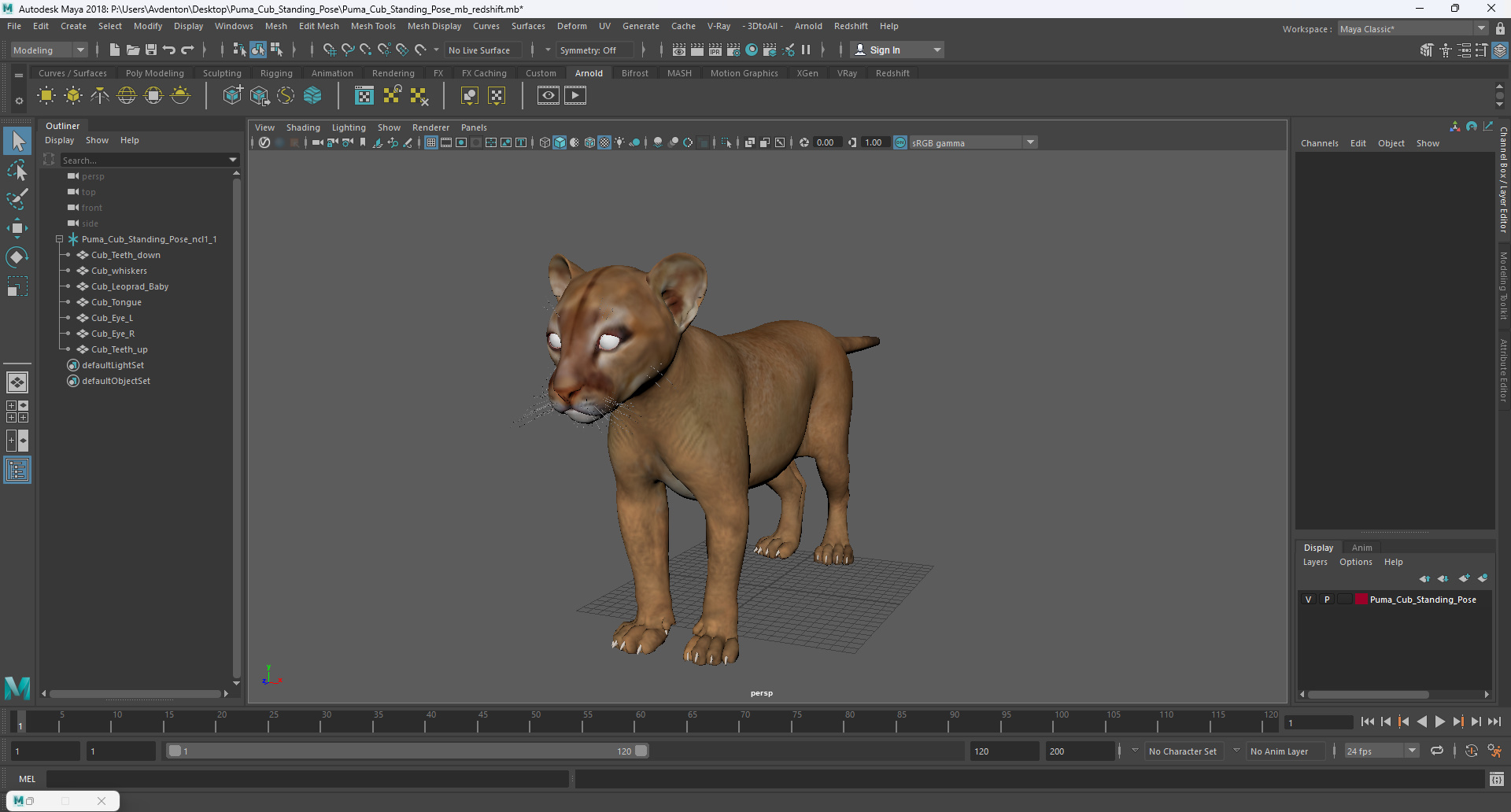Switch to the Poly Modeling shelf tab
Screen dimensions: 1511x812
[x=155, y=73]
